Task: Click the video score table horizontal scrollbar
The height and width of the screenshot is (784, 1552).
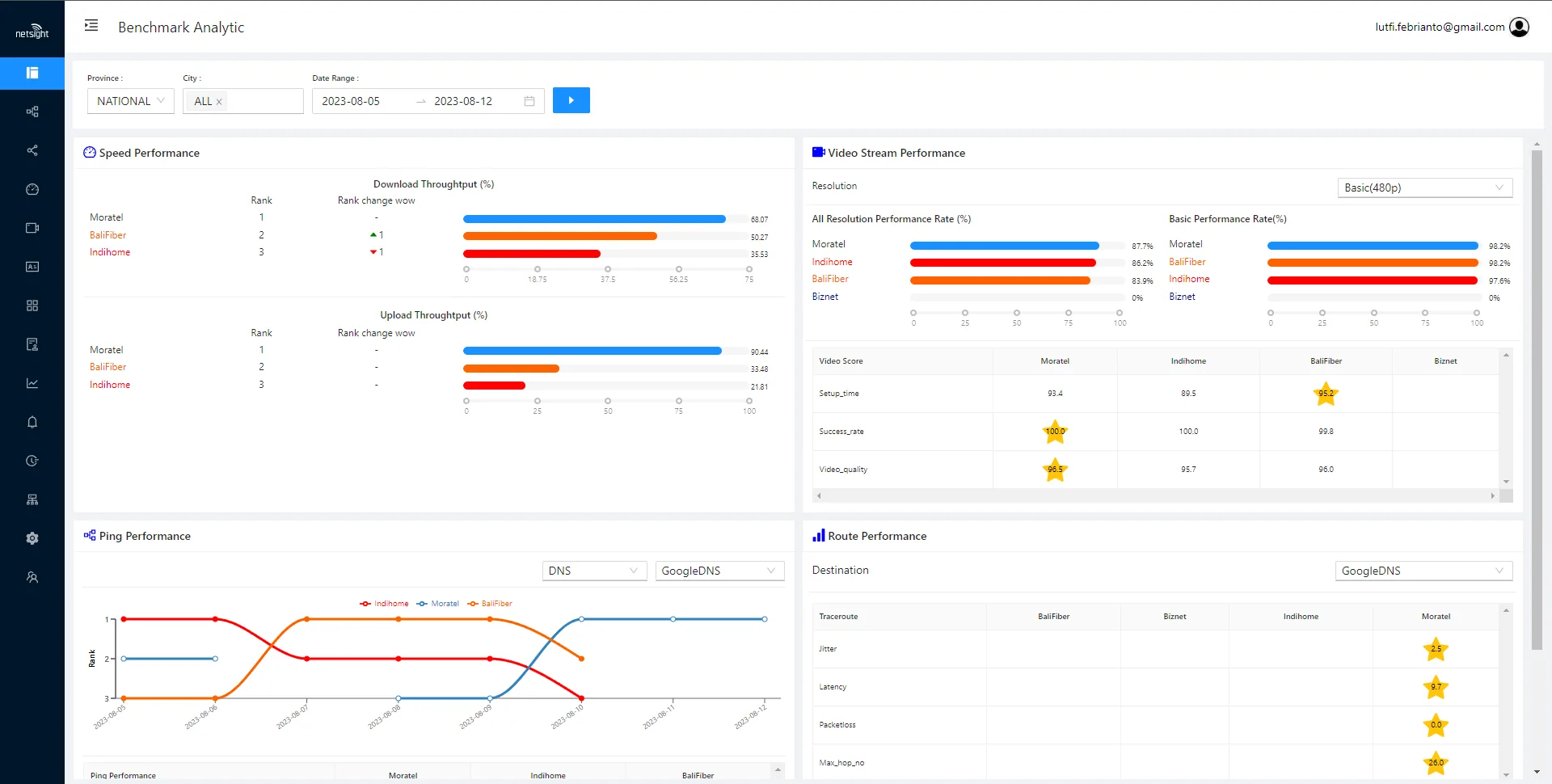Action: coord(1156,495)
